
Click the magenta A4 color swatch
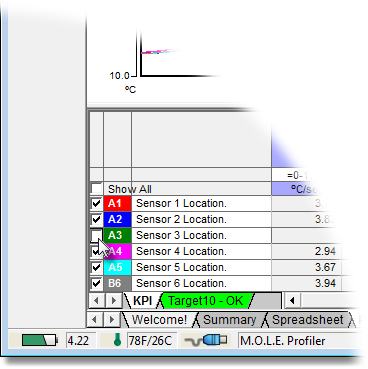(117, 251)
